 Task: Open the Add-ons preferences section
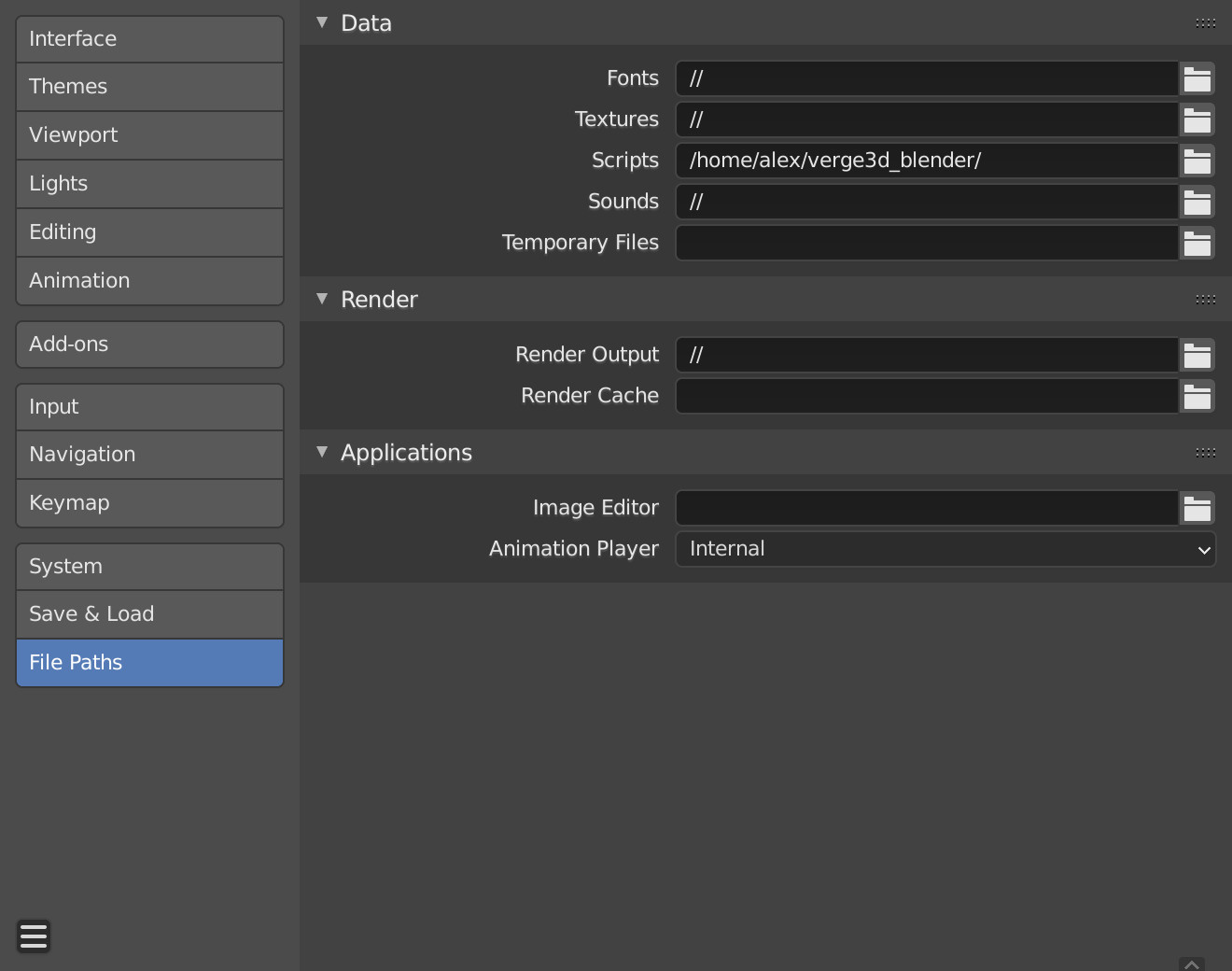(x=149, y=345)
